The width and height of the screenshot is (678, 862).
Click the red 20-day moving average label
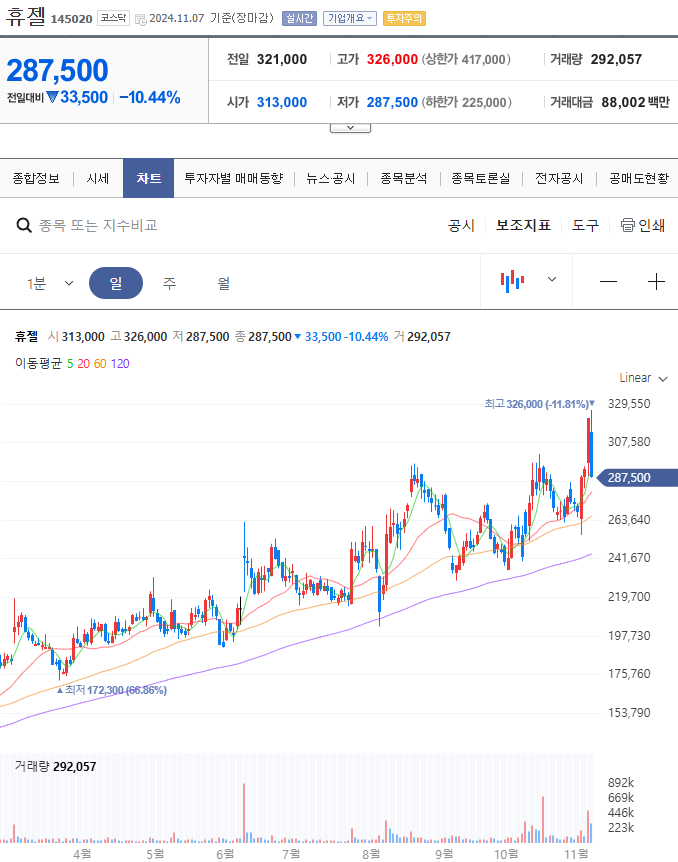pos(83,364)
